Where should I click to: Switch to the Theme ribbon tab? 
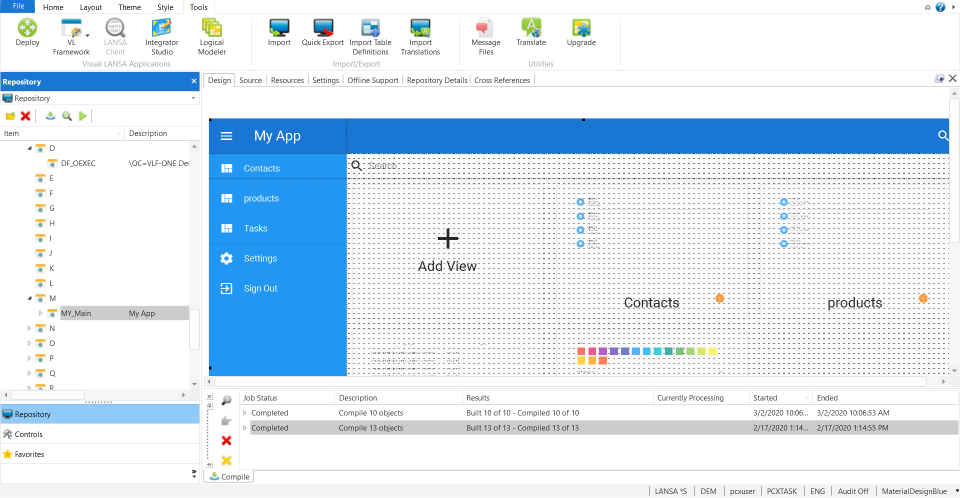tap(129, 7)
